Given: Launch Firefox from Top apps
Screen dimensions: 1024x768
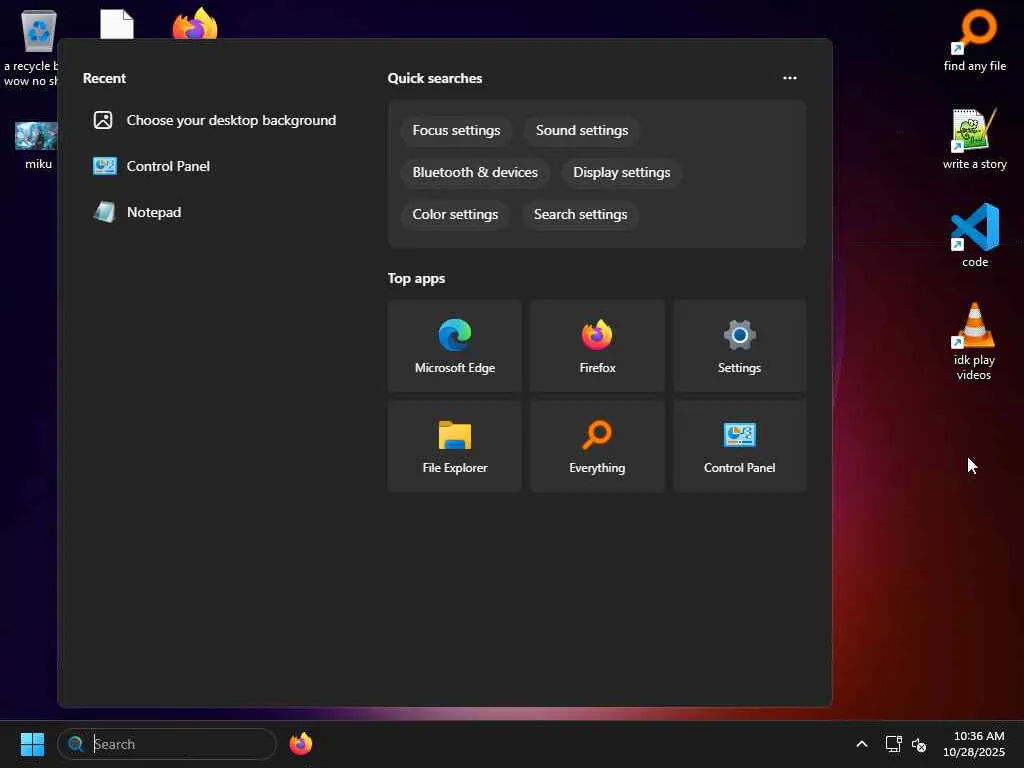Looking at the screenshot, I should click(597, 346).
